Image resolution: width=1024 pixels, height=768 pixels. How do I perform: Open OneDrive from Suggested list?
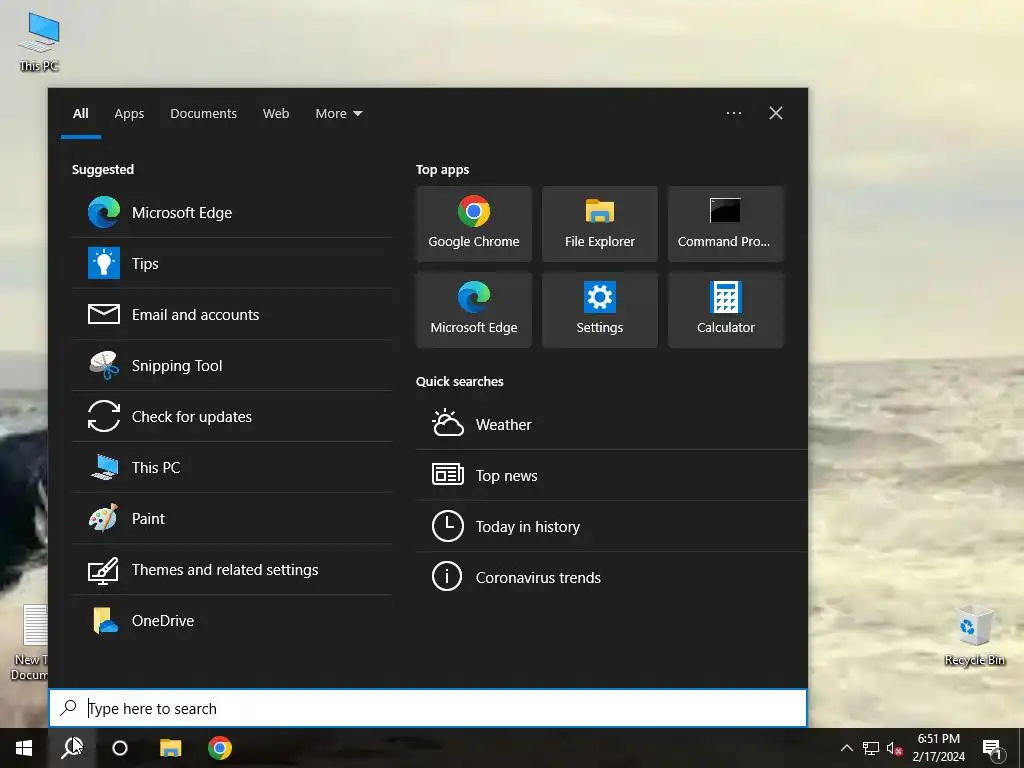click(232, 620)
